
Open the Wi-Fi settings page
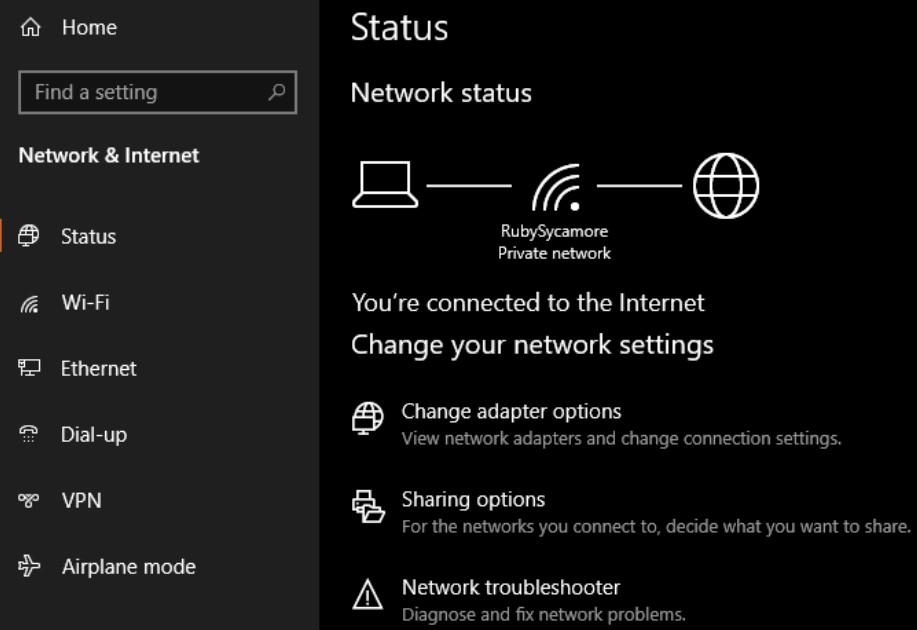point(85,303)
